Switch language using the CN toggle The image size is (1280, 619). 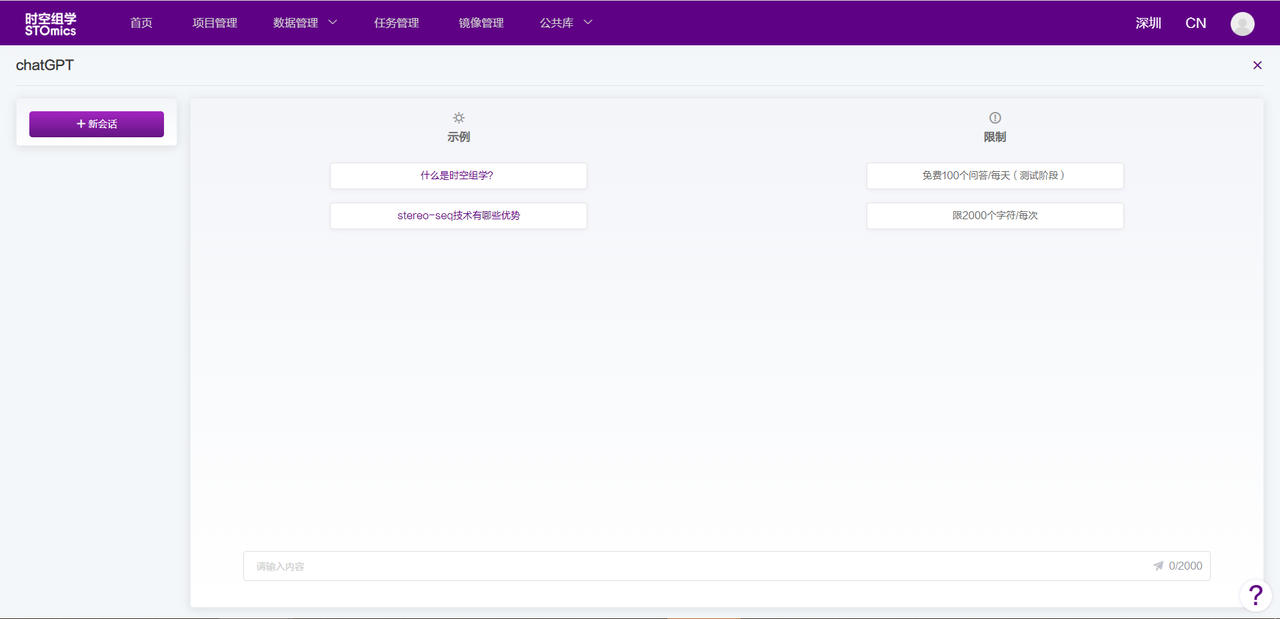(1195, 23)
